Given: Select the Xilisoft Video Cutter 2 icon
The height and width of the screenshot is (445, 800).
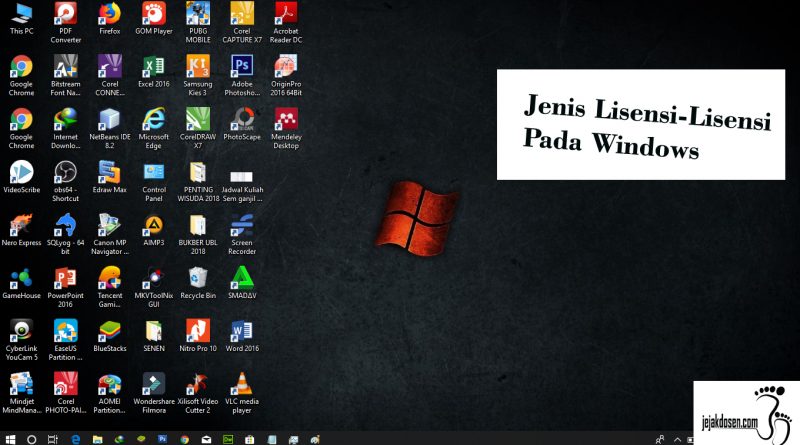Looking at the screenshot, I should (198, 393).
